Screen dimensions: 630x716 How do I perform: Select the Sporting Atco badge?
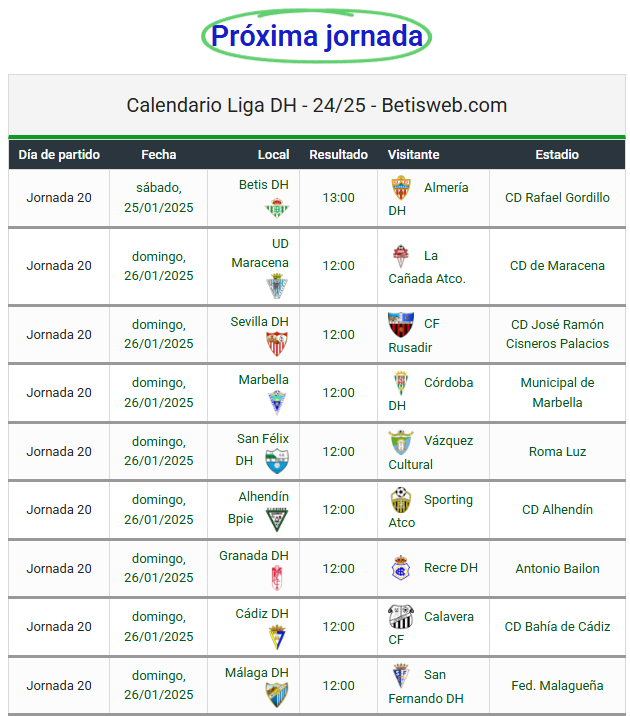coord(401,500)
